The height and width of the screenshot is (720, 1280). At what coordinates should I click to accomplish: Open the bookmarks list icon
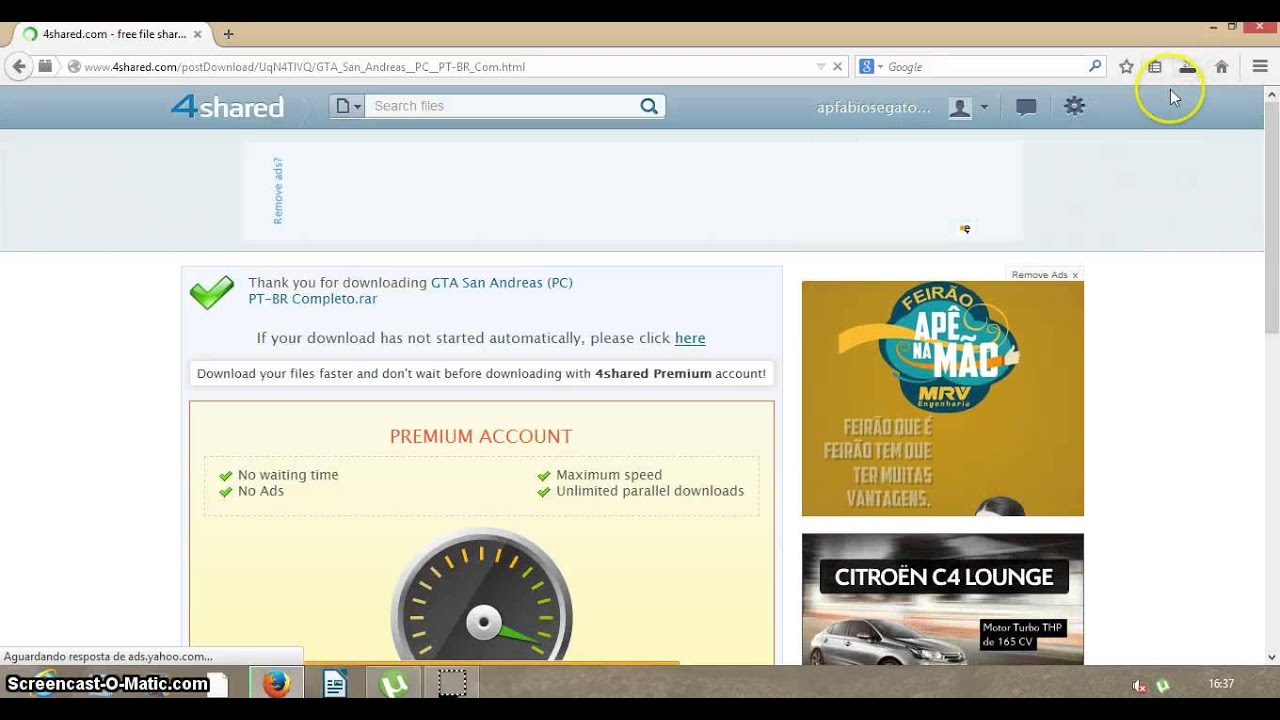[1155, 67]
